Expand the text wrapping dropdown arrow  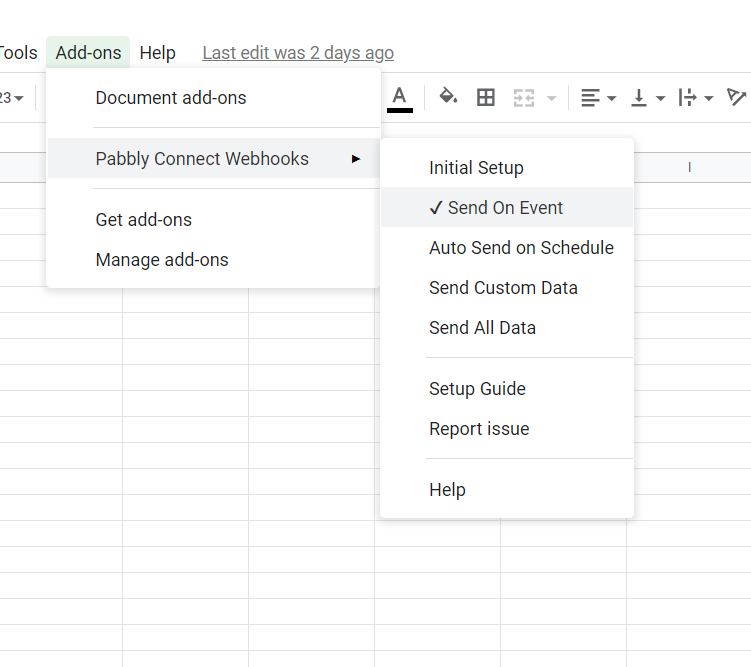coord(709,99)
